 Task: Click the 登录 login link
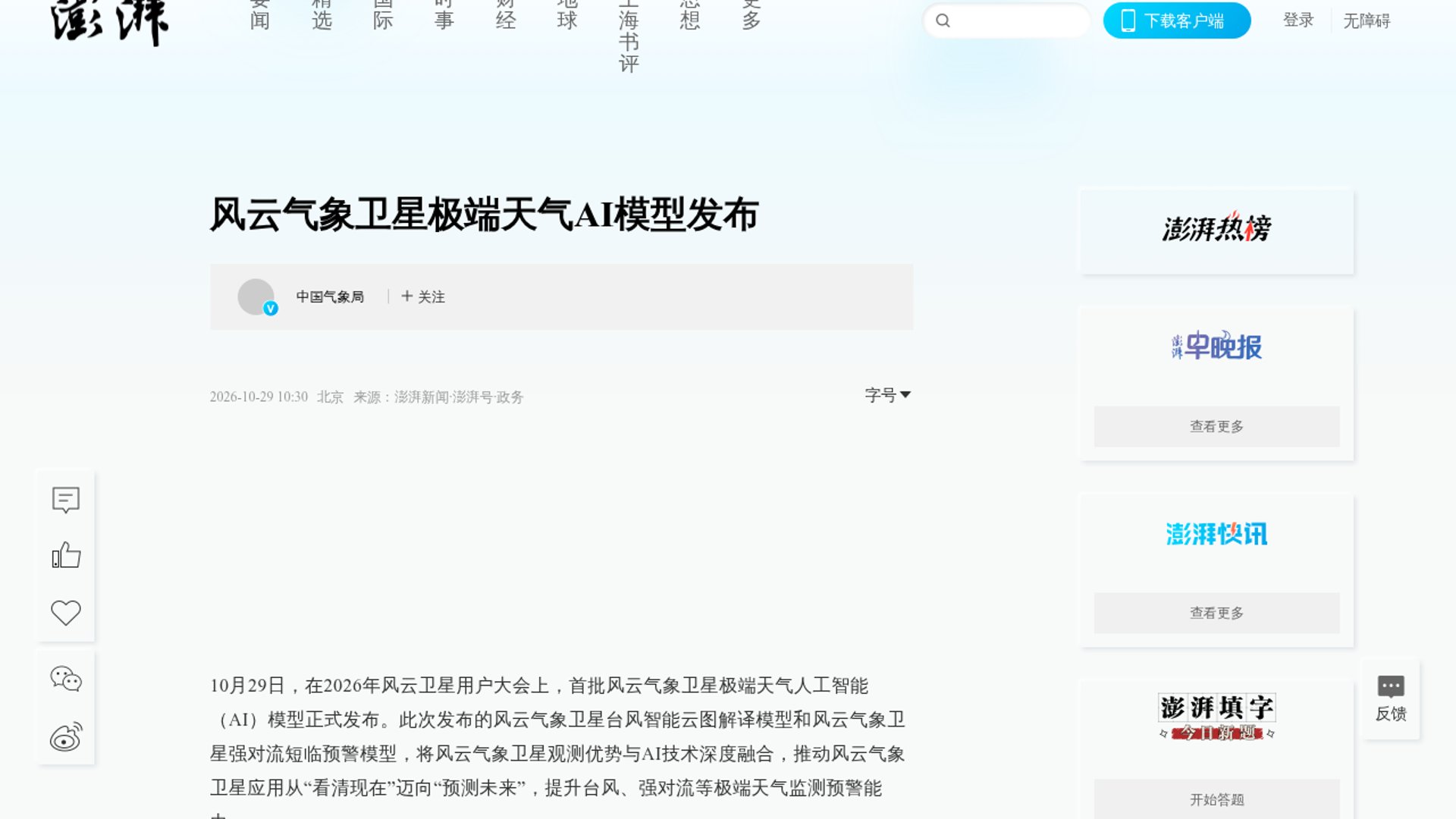pos(1298,20)
